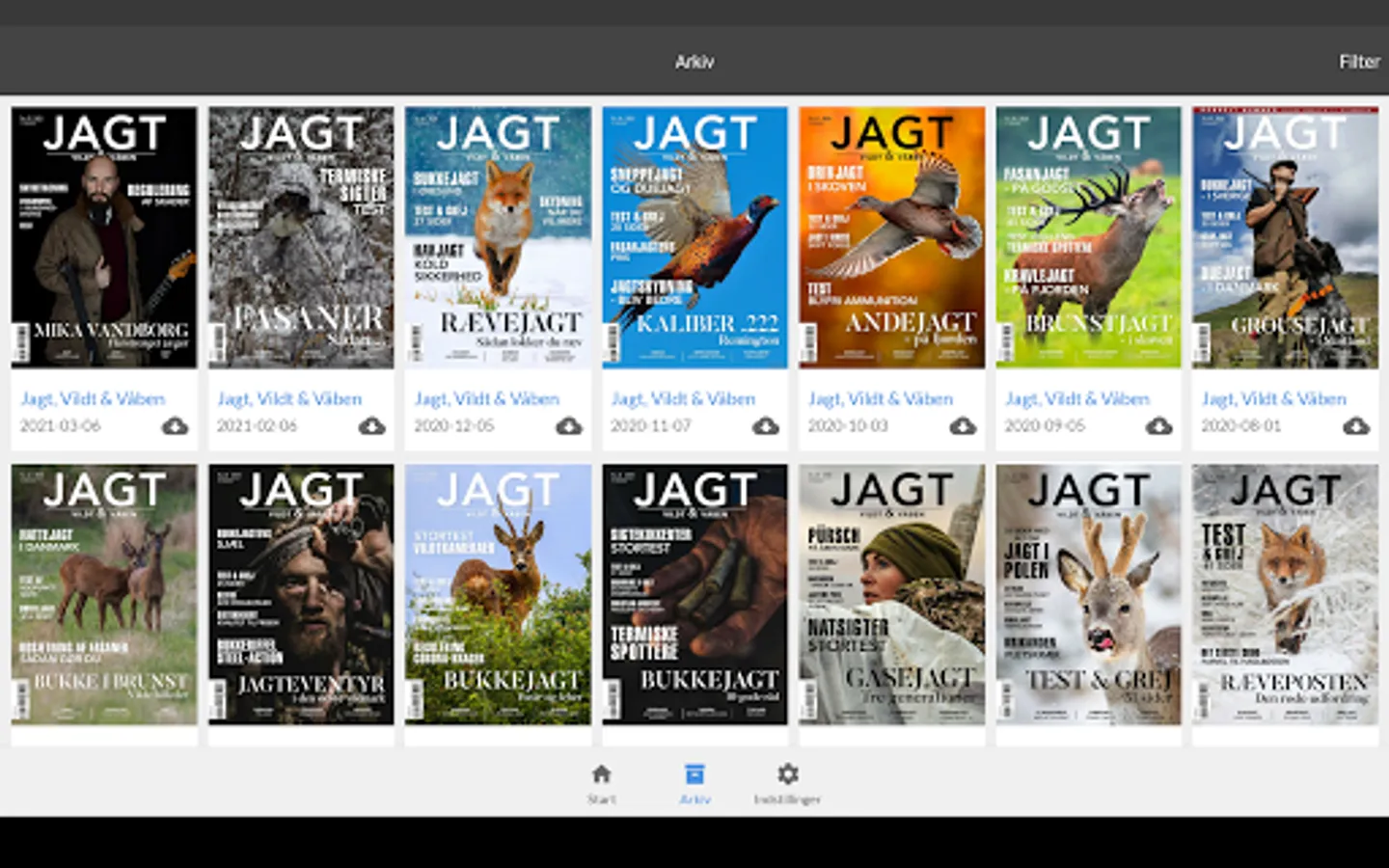
Task: Click the date text 2020-11-07
Action: point(651,425)
